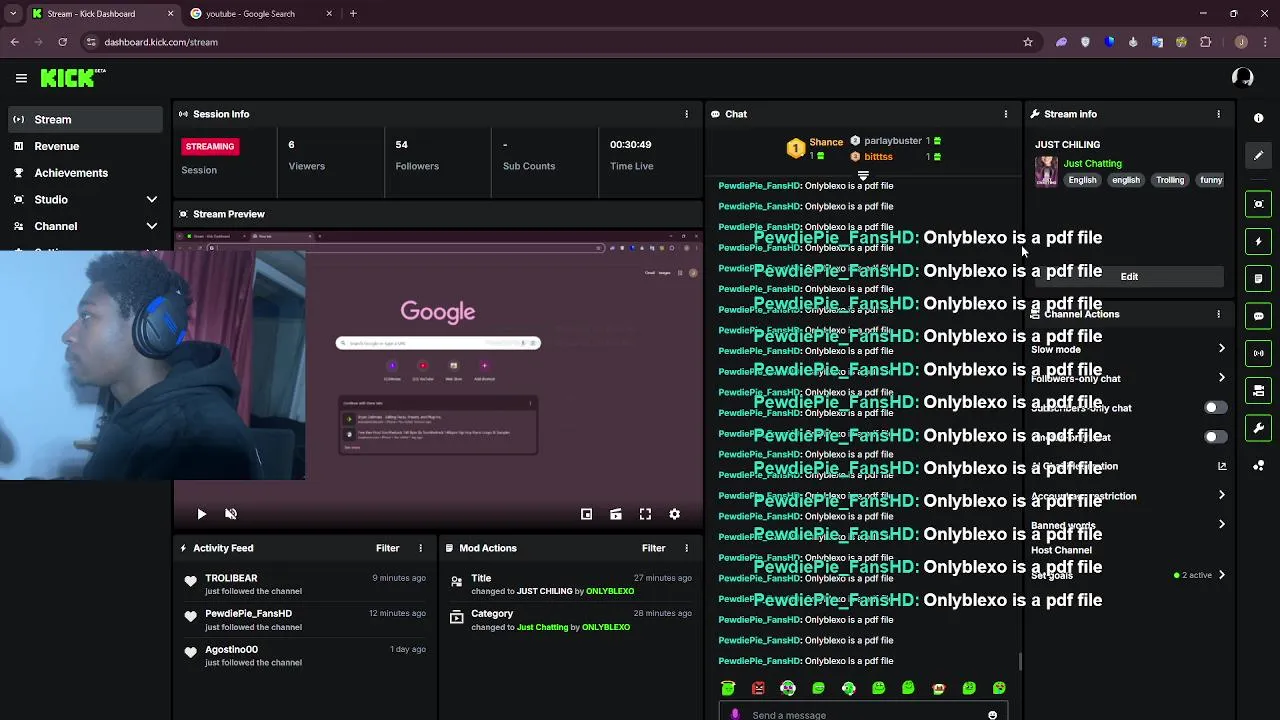Open Chat panel three-dot options
1280x720 pixels.
1005,114
